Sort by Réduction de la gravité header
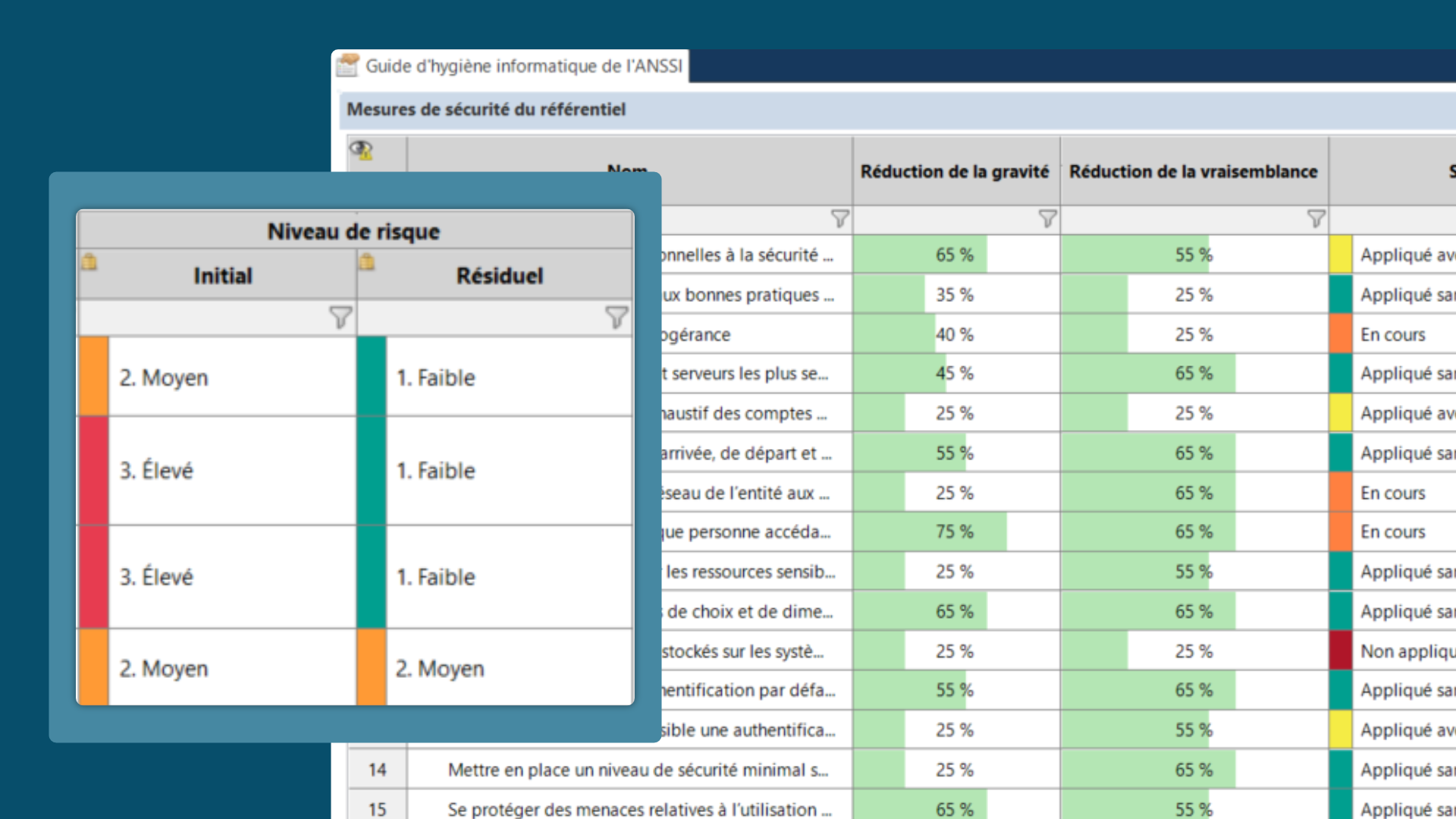1456x819 pixels. pos(955,171)
